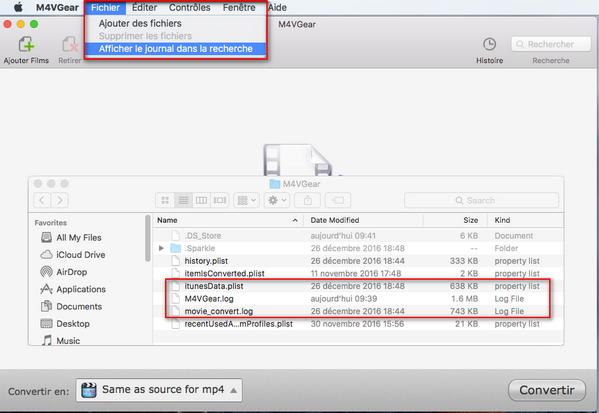Image resolution: width=599 pixels, height=413 pixels.
Task: Open the Fenêtre menu
Action: (x=239, y=7)
